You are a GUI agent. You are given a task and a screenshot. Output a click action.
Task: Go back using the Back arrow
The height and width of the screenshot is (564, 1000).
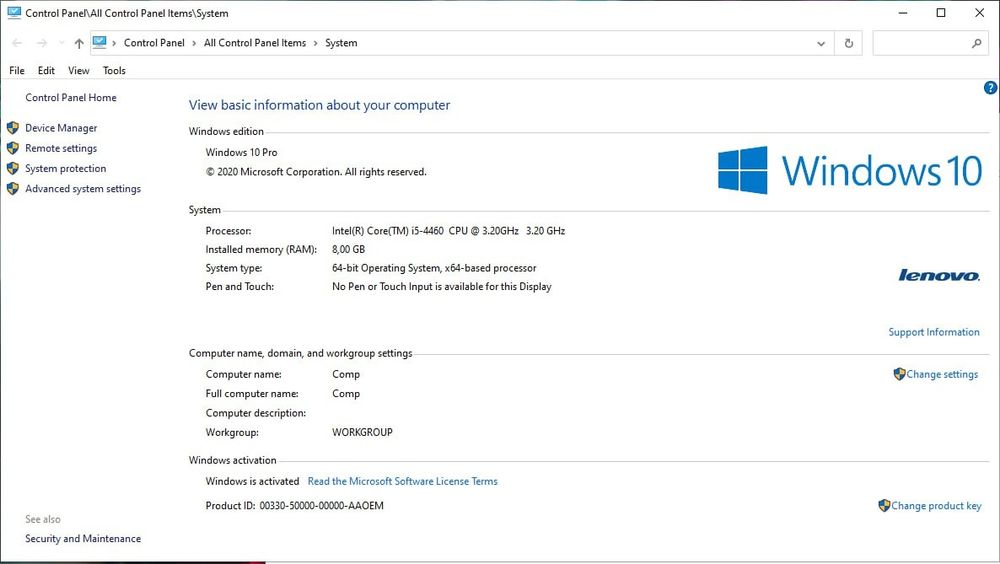tap(17, 44)
